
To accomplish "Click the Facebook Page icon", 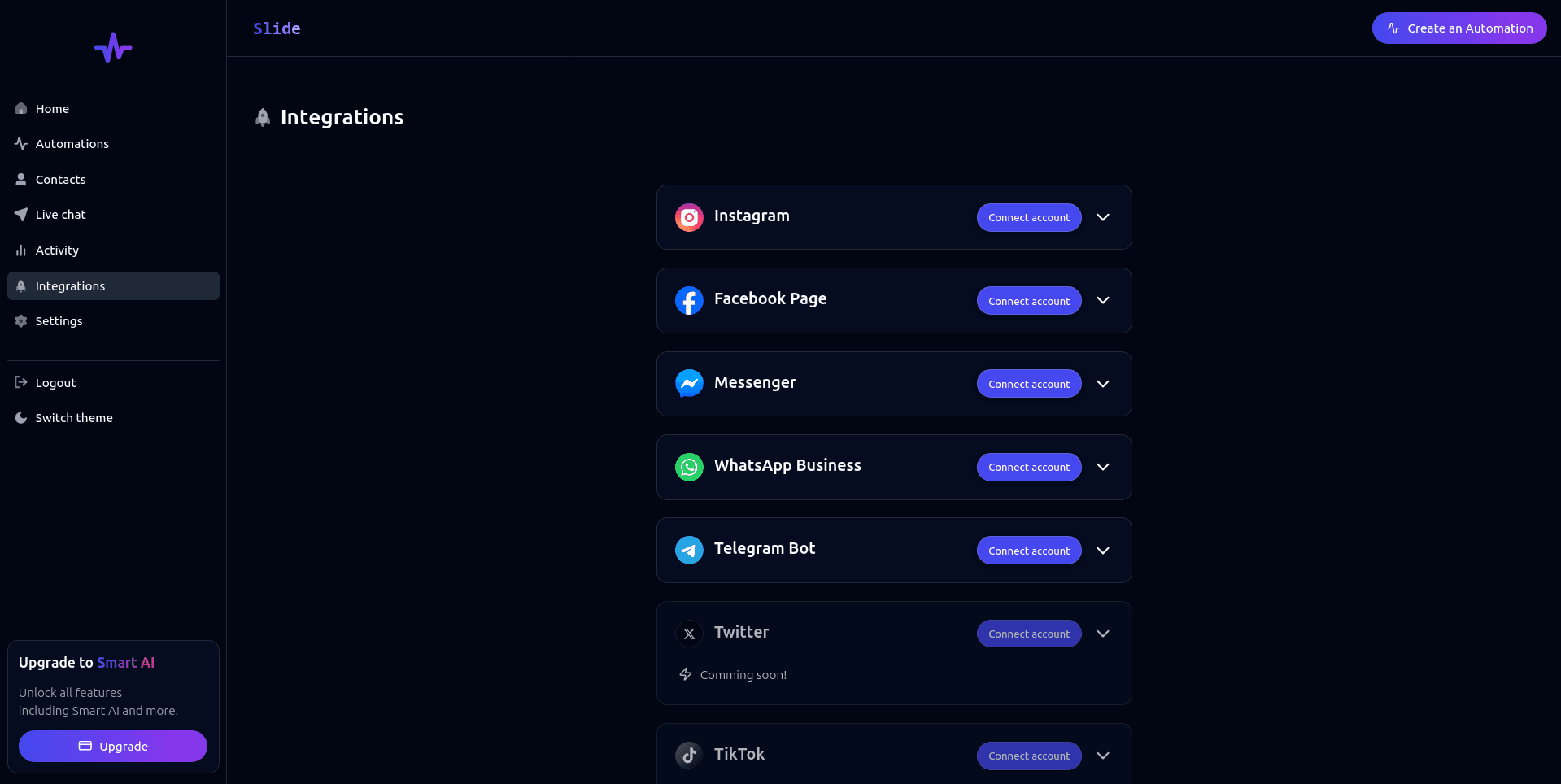I will pyautogui.click(x=689, y=300).
